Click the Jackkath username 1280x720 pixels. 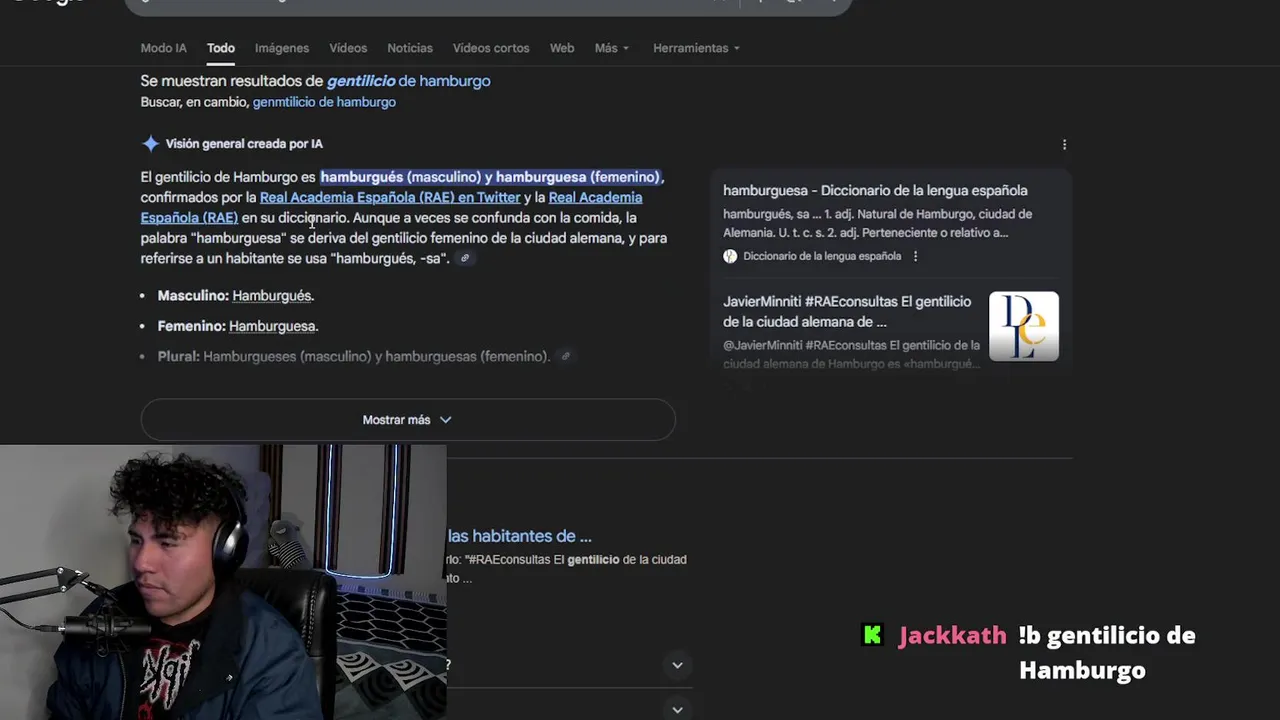(952, 635)
